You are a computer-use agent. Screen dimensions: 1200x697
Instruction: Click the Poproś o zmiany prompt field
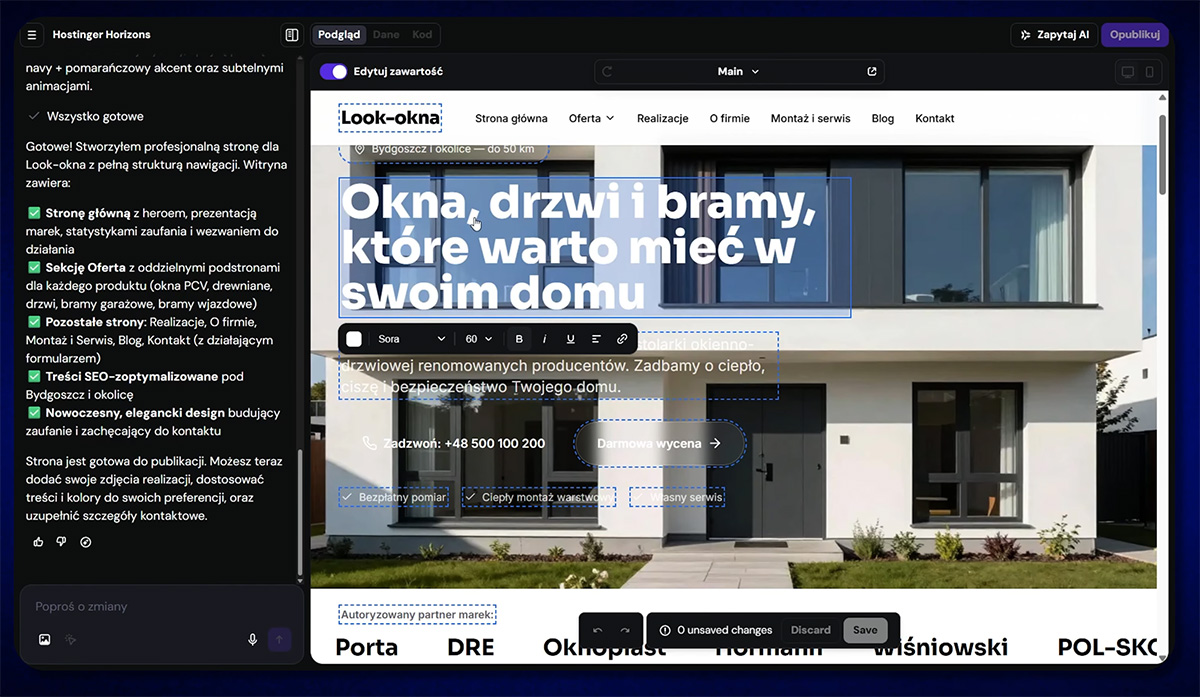[161, 607]
